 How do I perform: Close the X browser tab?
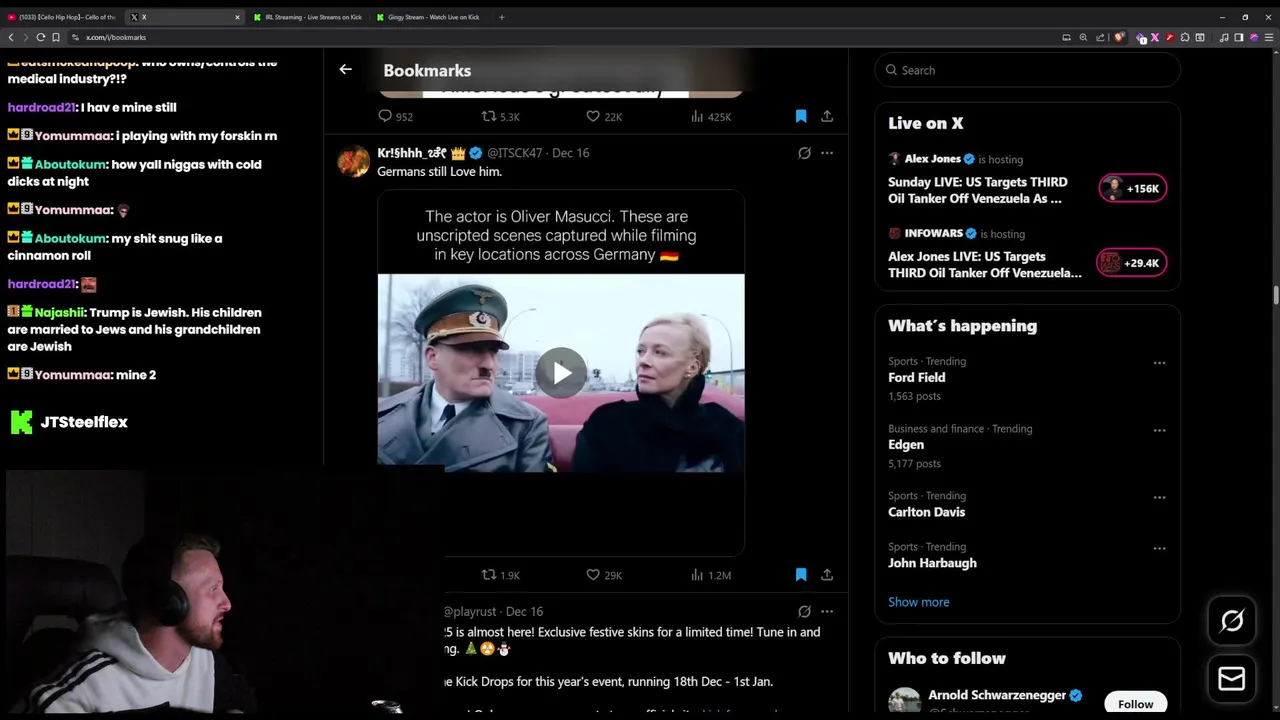[237, 17]
